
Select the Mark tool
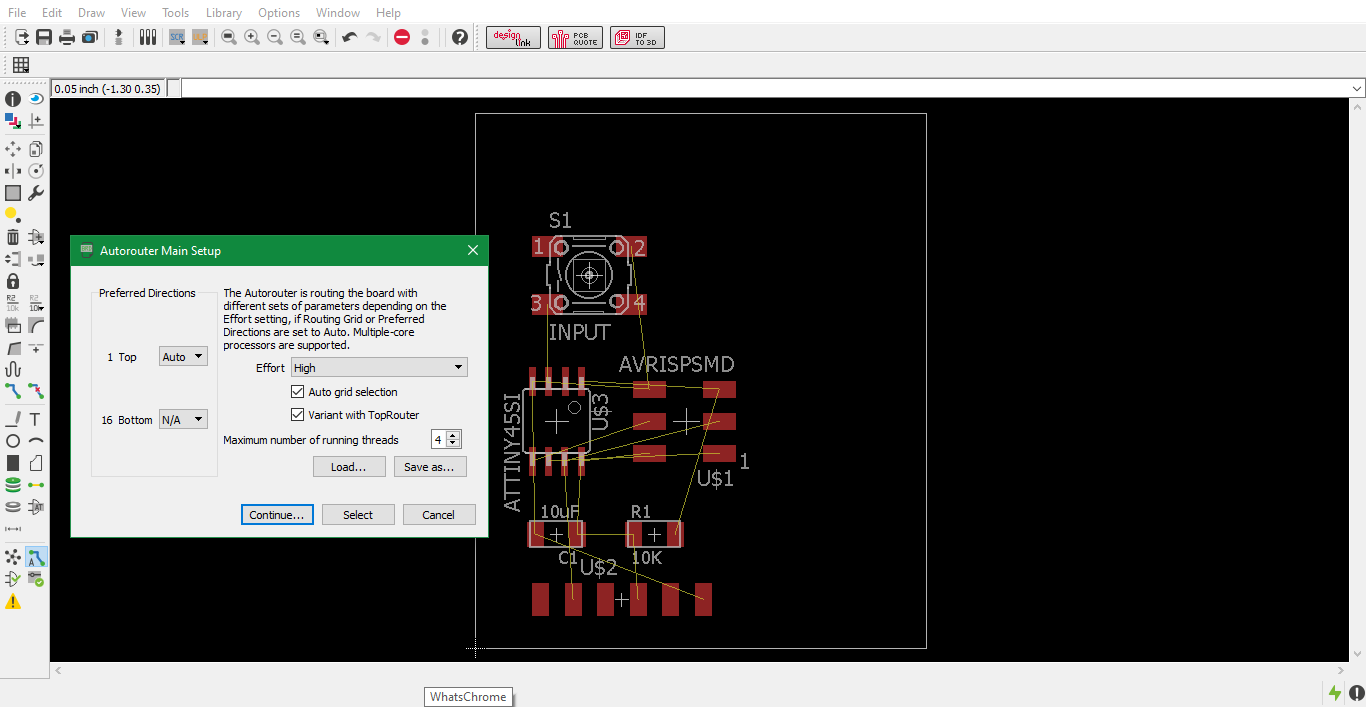click(36, 121)
